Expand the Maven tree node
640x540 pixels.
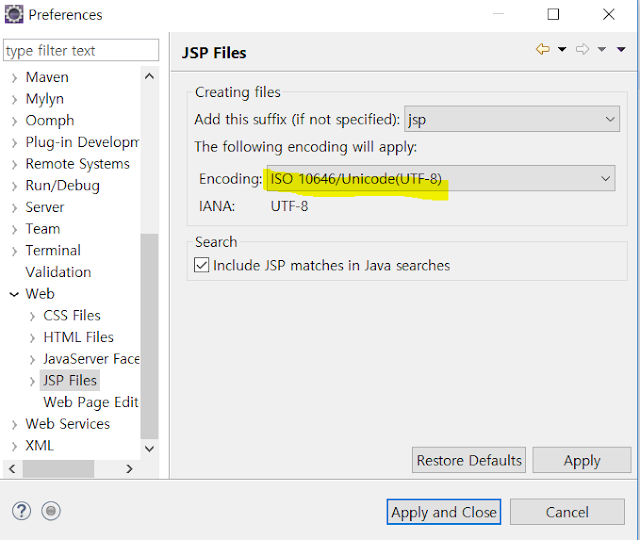(x=15, y=78)
